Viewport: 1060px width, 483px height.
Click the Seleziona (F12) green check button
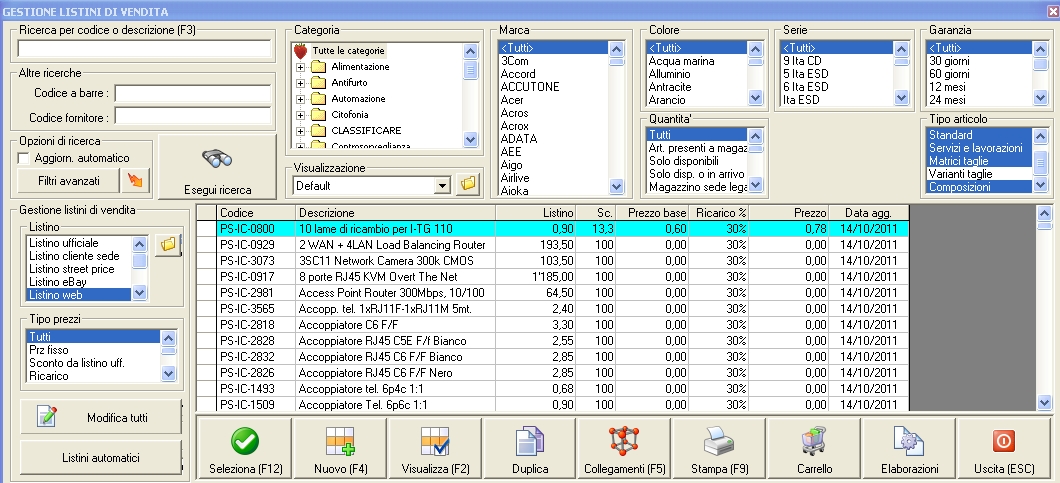click(245, 449)
